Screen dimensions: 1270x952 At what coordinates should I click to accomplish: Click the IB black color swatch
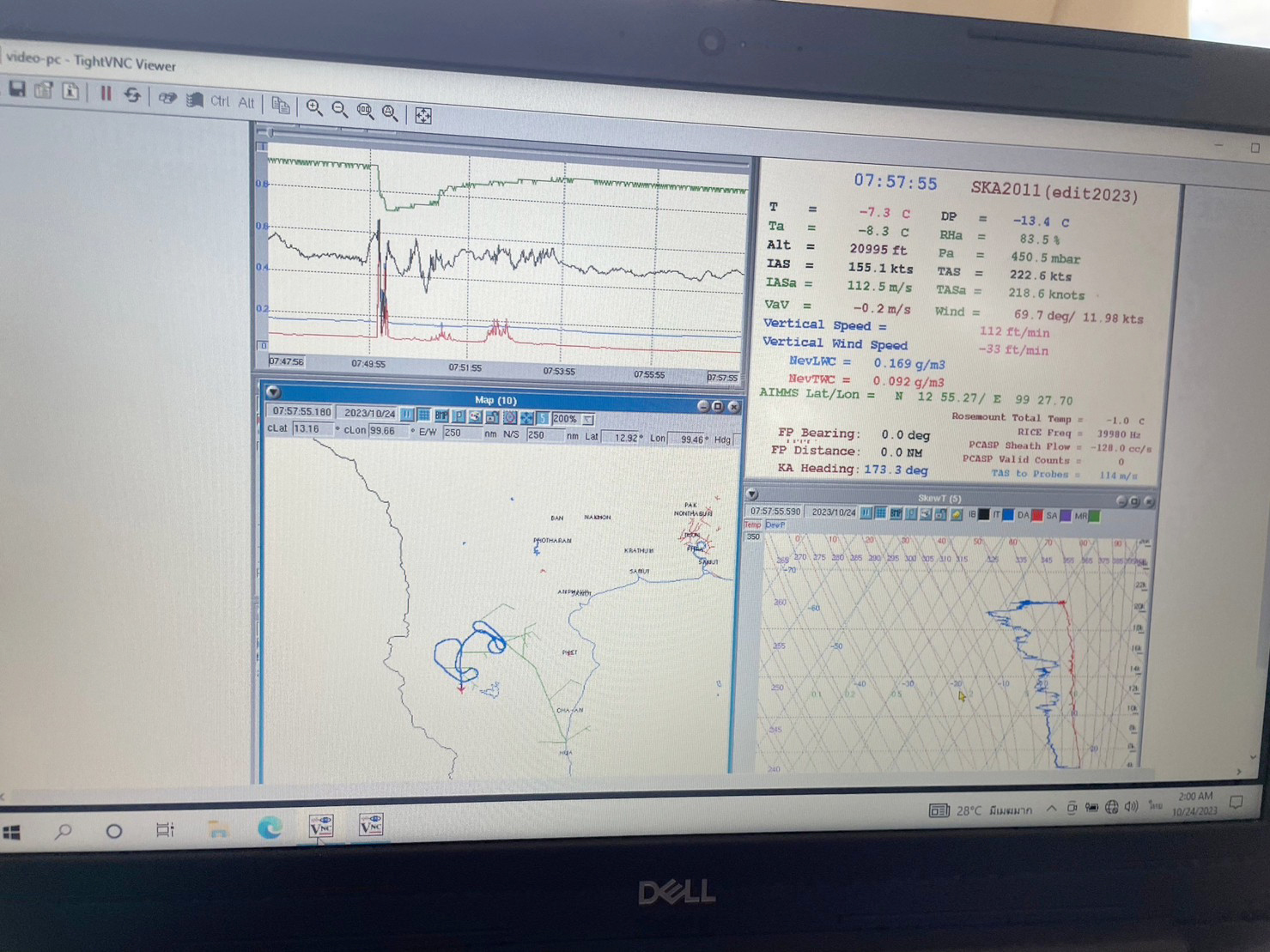pos(985,515)
